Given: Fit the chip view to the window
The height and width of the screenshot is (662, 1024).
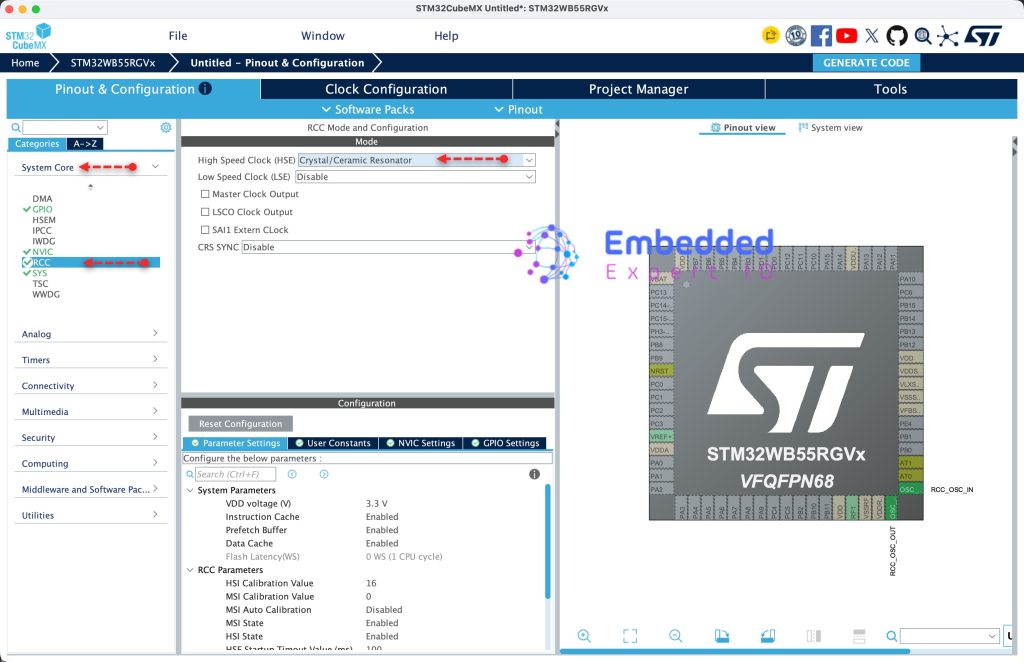Looking at the screenshot, I should [630, 636].
